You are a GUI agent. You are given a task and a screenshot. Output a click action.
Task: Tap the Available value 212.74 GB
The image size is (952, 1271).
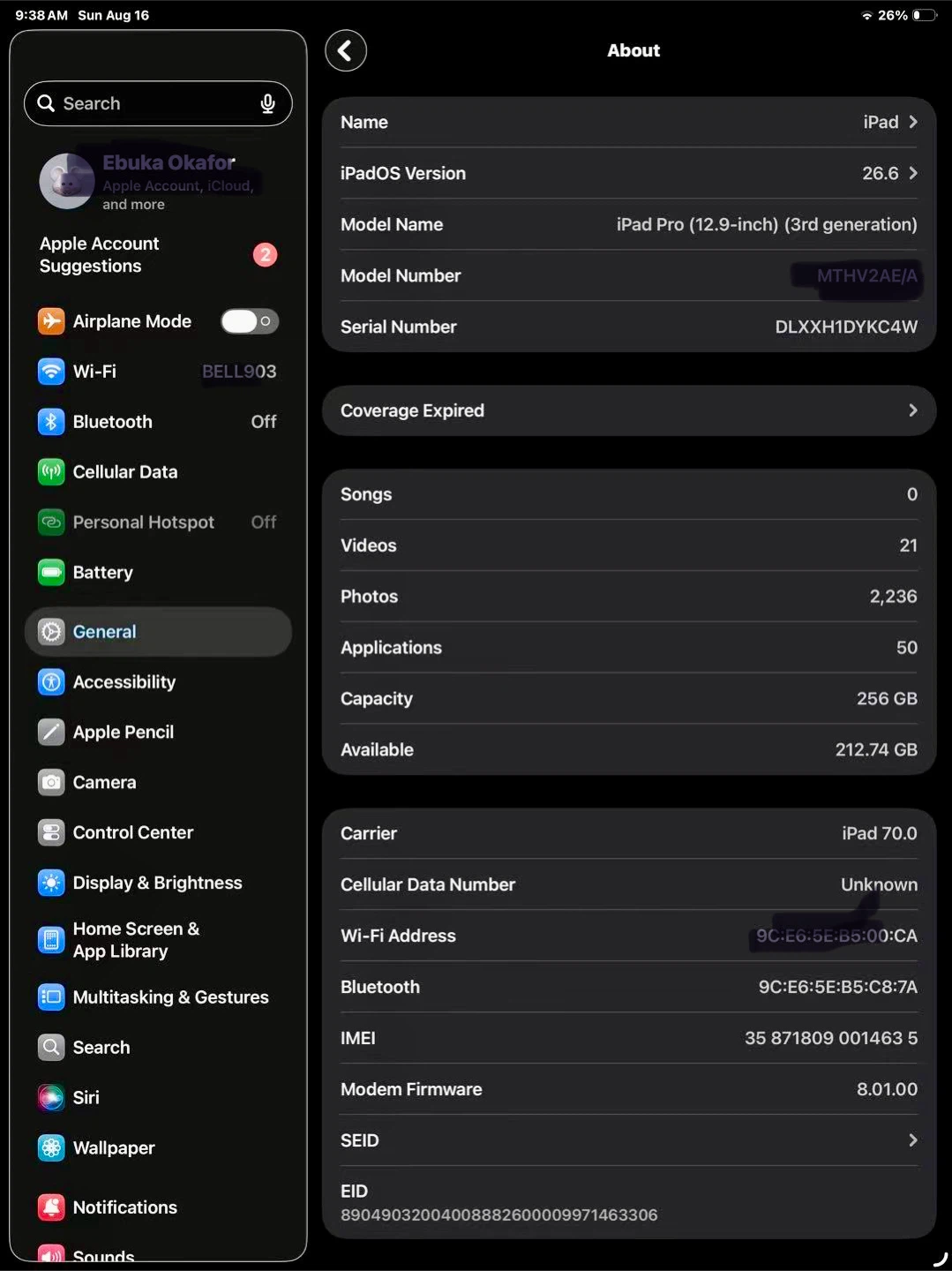(876, 749)
